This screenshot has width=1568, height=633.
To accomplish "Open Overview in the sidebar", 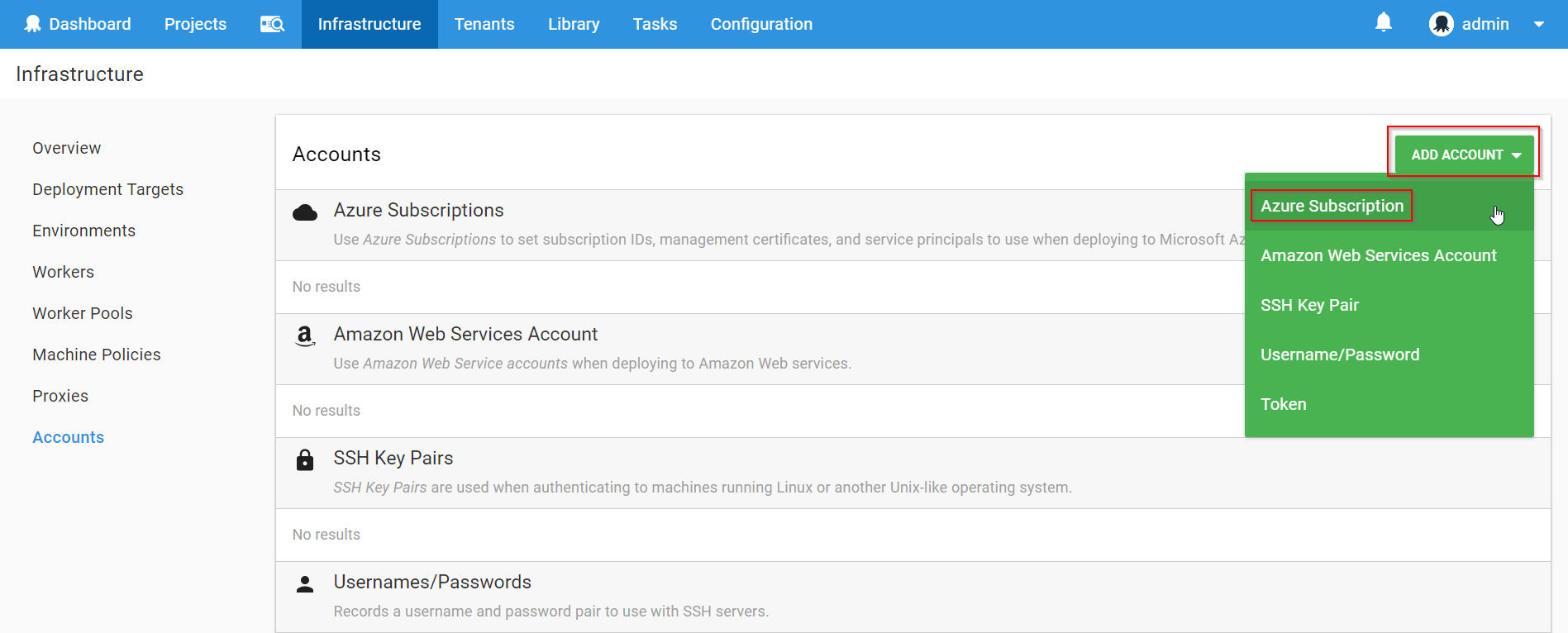I will pyautogui.click(x=66, y=148).
